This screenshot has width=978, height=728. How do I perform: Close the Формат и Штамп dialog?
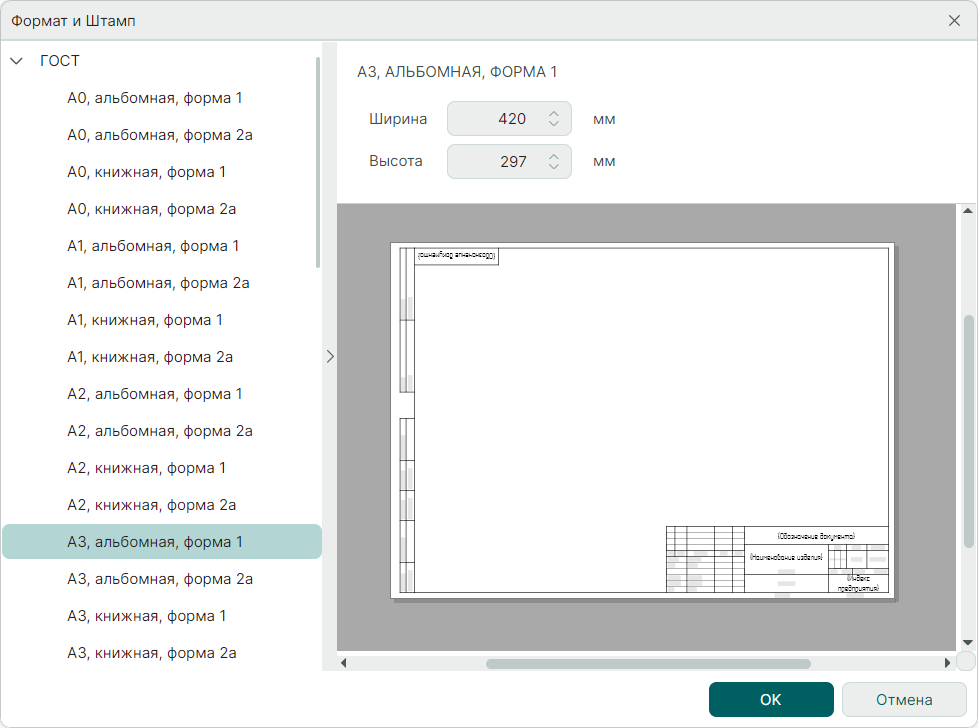tap(954, 20)
